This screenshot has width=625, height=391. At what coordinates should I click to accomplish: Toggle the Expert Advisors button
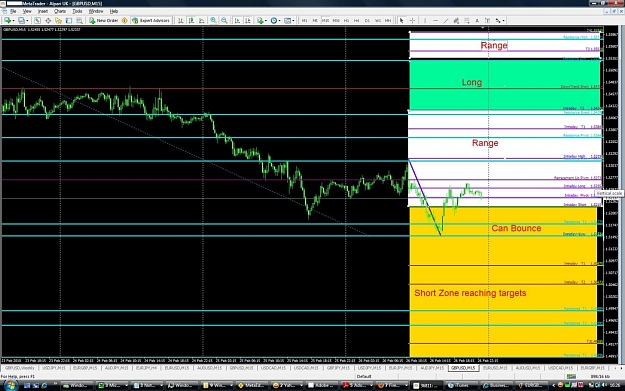151,20
